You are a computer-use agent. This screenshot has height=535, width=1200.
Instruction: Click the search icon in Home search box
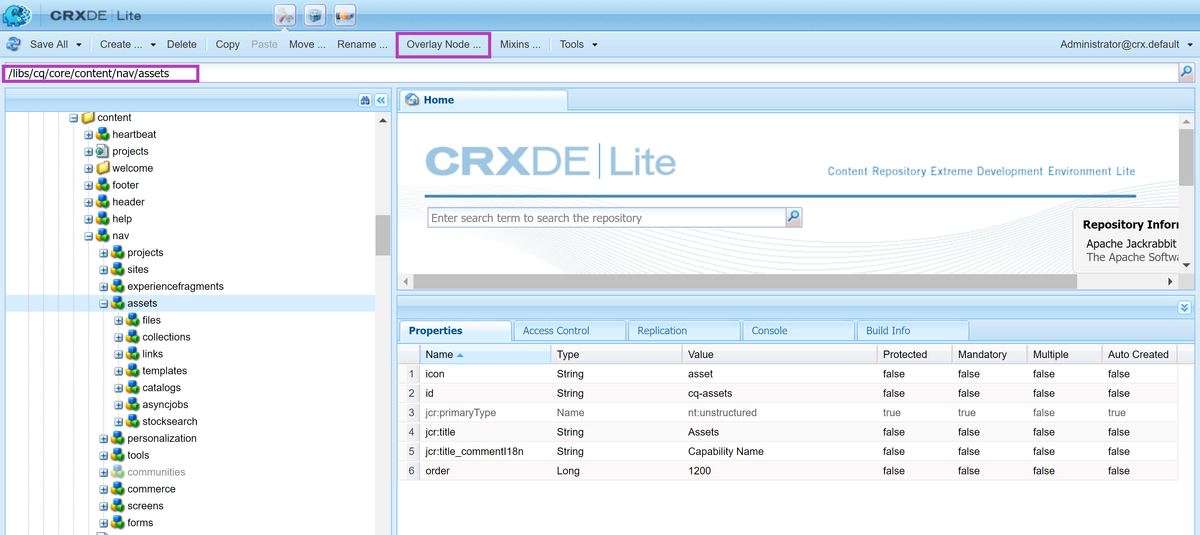click(794, 217)
